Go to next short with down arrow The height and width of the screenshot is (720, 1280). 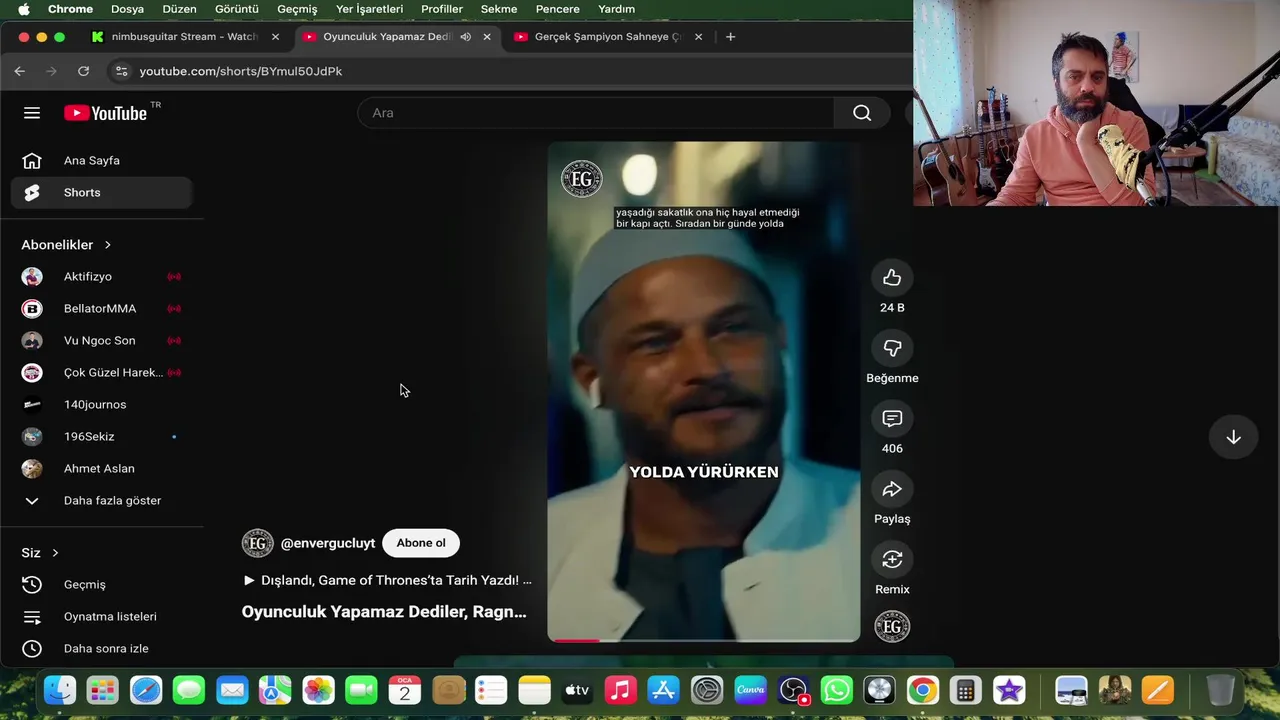tap(1233, 437)
